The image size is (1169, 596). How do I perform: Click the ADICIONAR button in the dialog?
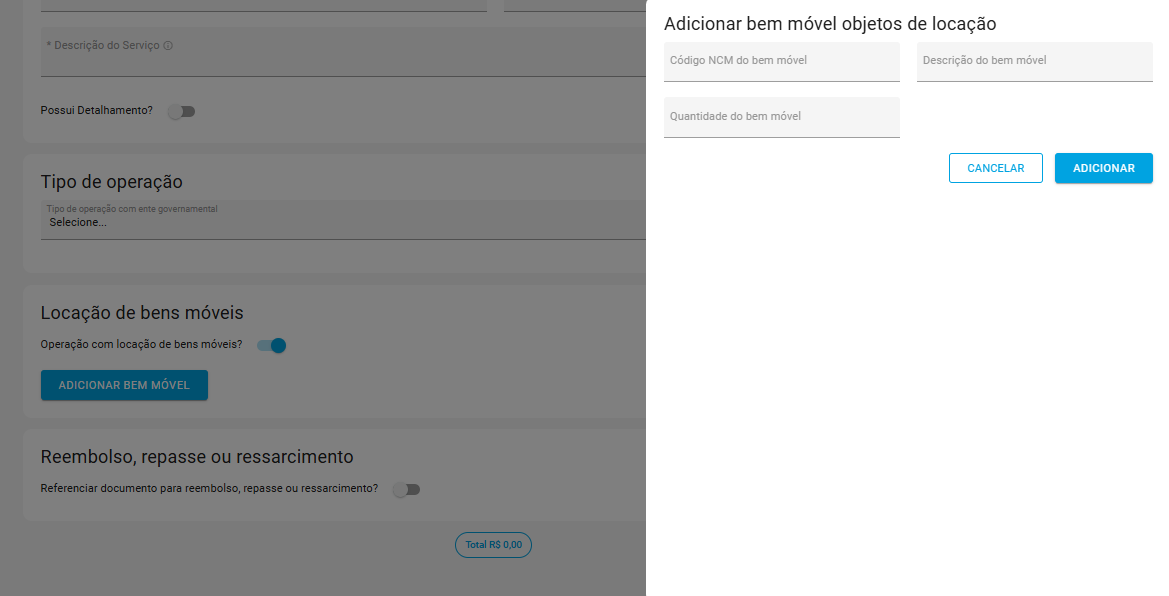coord(1103,168)
